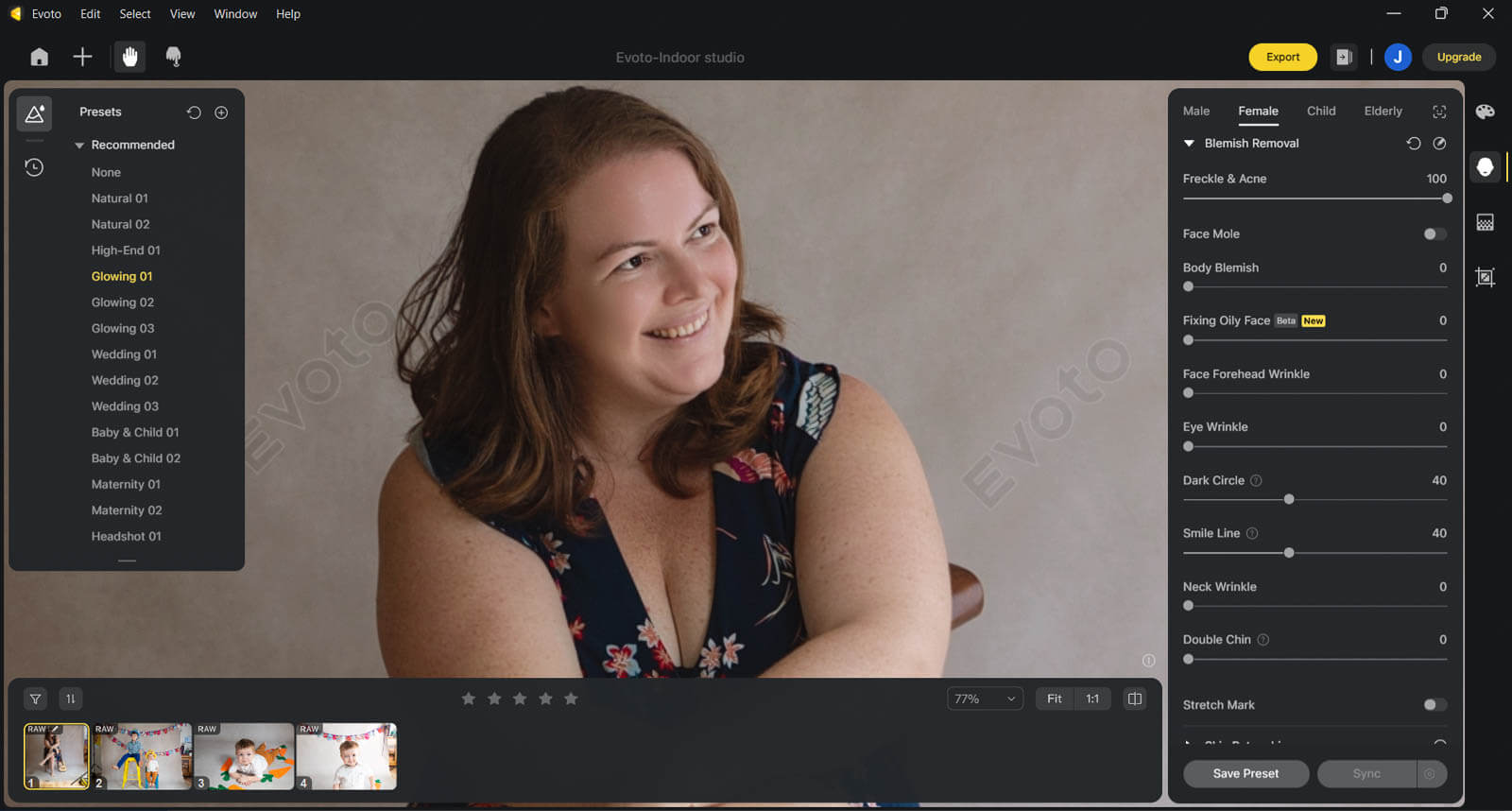Viewport: 1512px width, 811px height.
Task: Turn on the Stretch Mark toggle
Action: [1434, 705]
